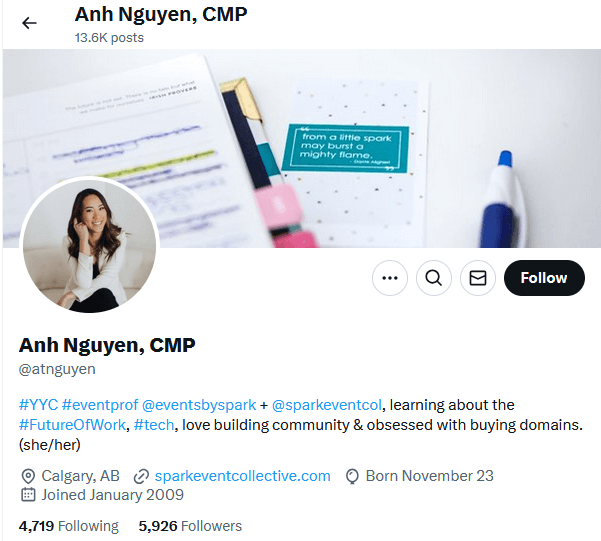Visit the @eventsbyspark profile
This screenshot has width=601, height=541.
click(199, 405)
